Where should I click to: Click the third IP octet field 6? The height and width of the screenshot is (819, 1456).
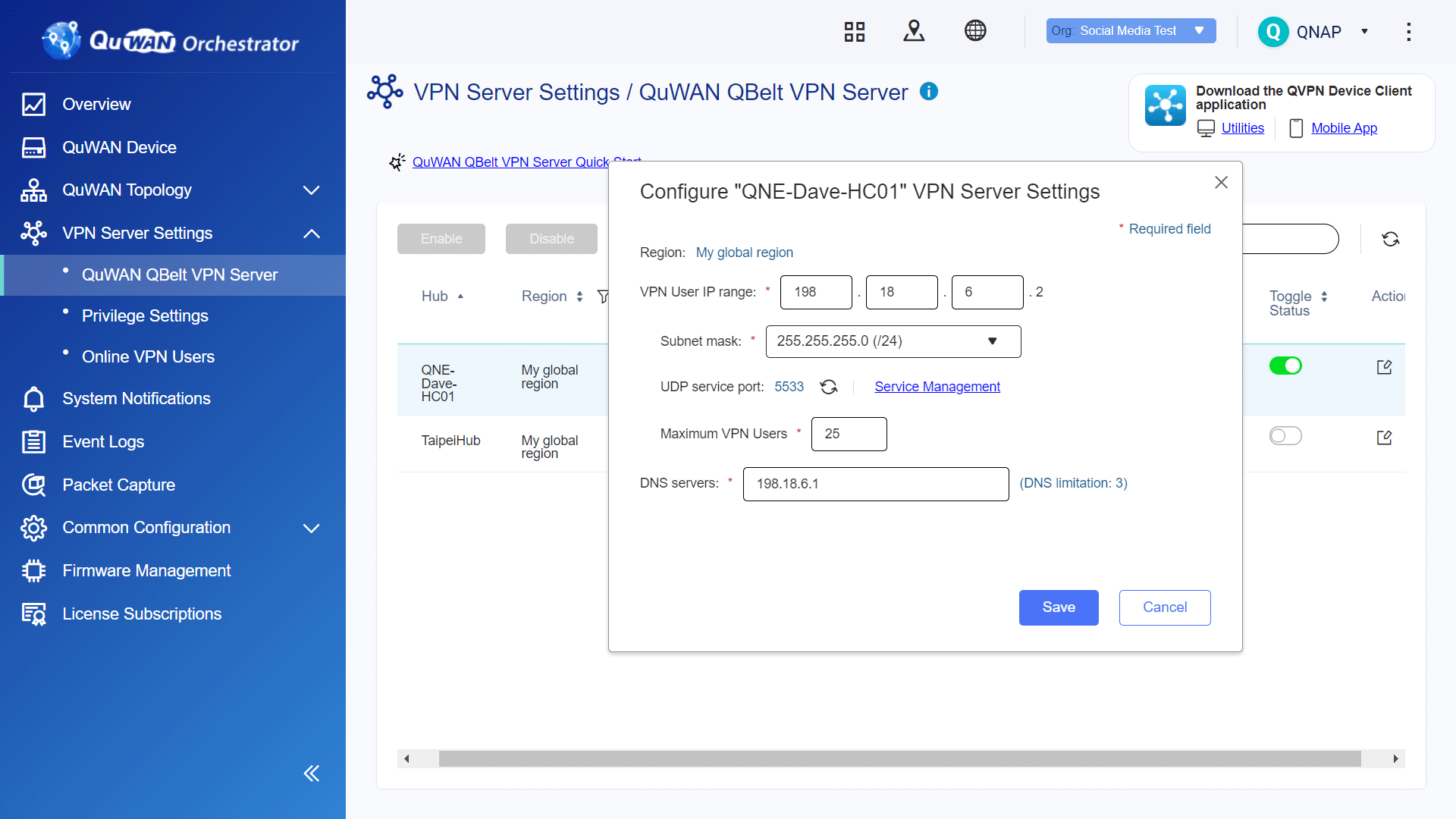[x=987, y=292]
